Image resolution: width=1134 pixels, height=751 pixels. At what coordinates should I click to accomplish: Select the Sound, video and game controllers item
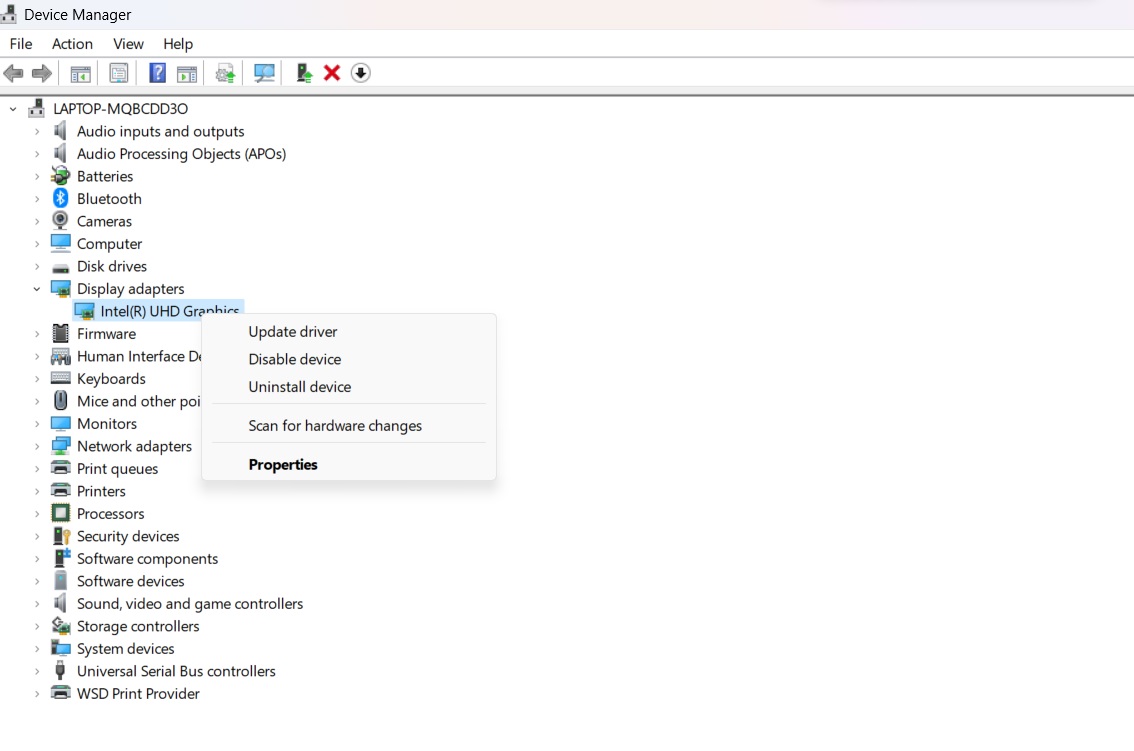[190, 604]
